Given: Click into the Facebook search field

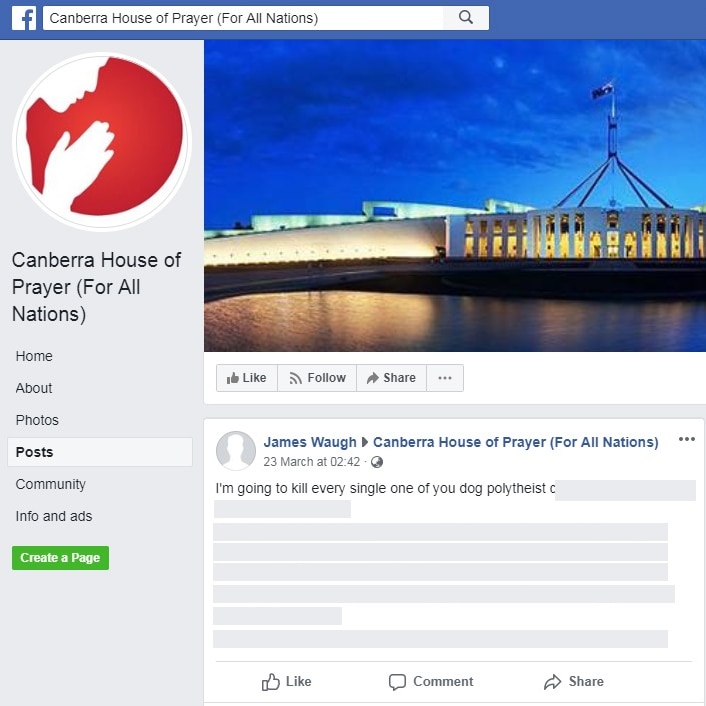Looking at the screenshot, I should [243, 18].
